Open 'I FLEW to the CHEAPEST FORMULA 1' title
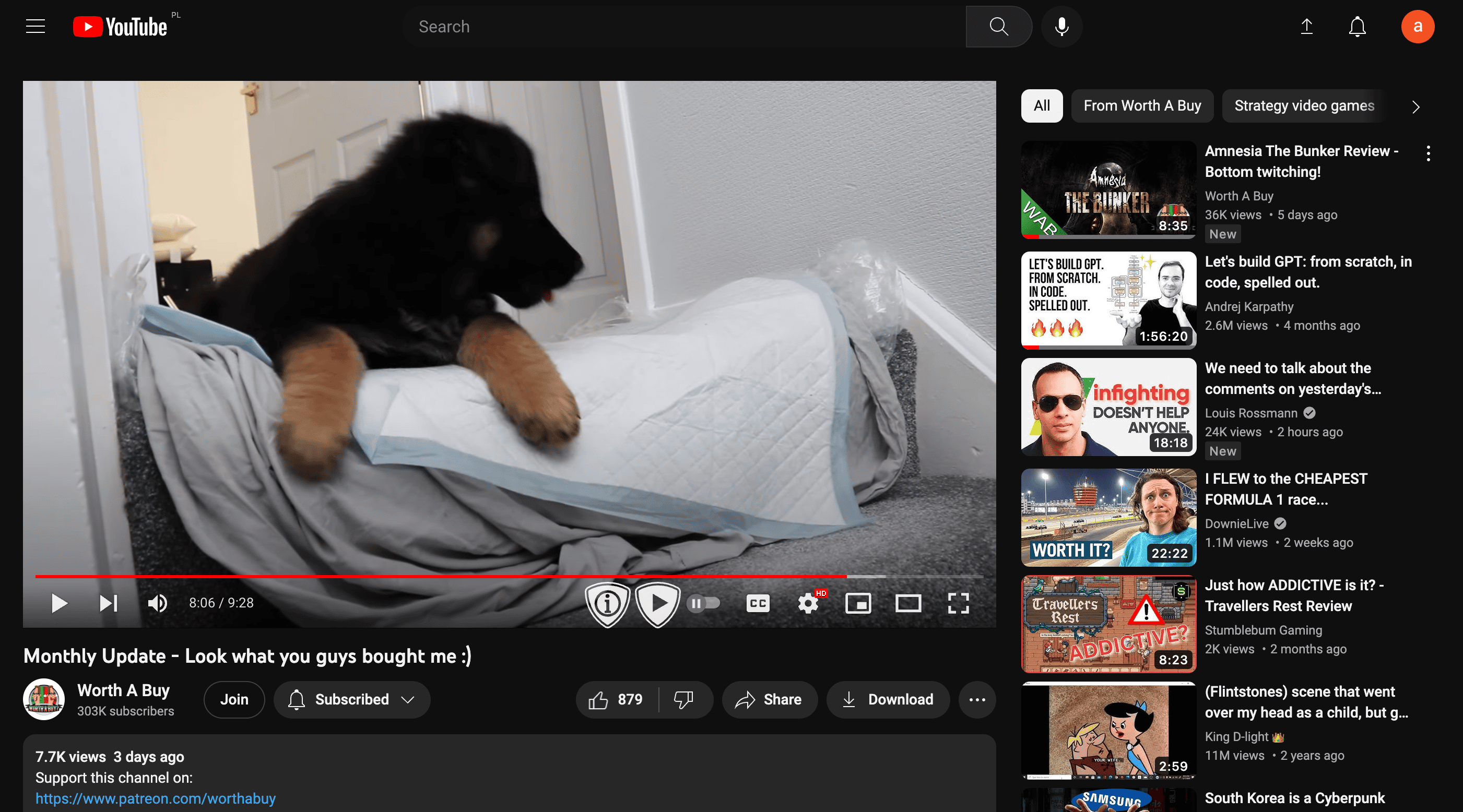This screenshot has width=1463, height=812. 1286,489
